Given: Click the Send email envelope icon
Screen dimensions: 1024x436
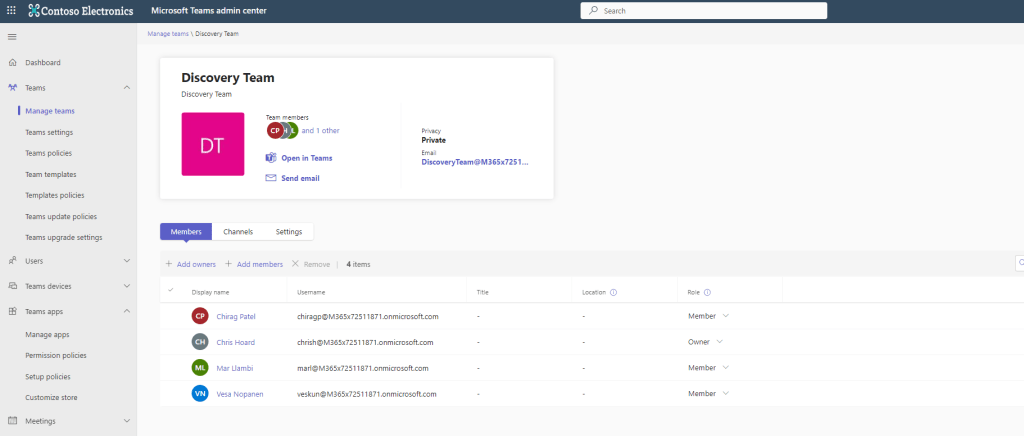Looking at the screenshot, I should (271, 178).
